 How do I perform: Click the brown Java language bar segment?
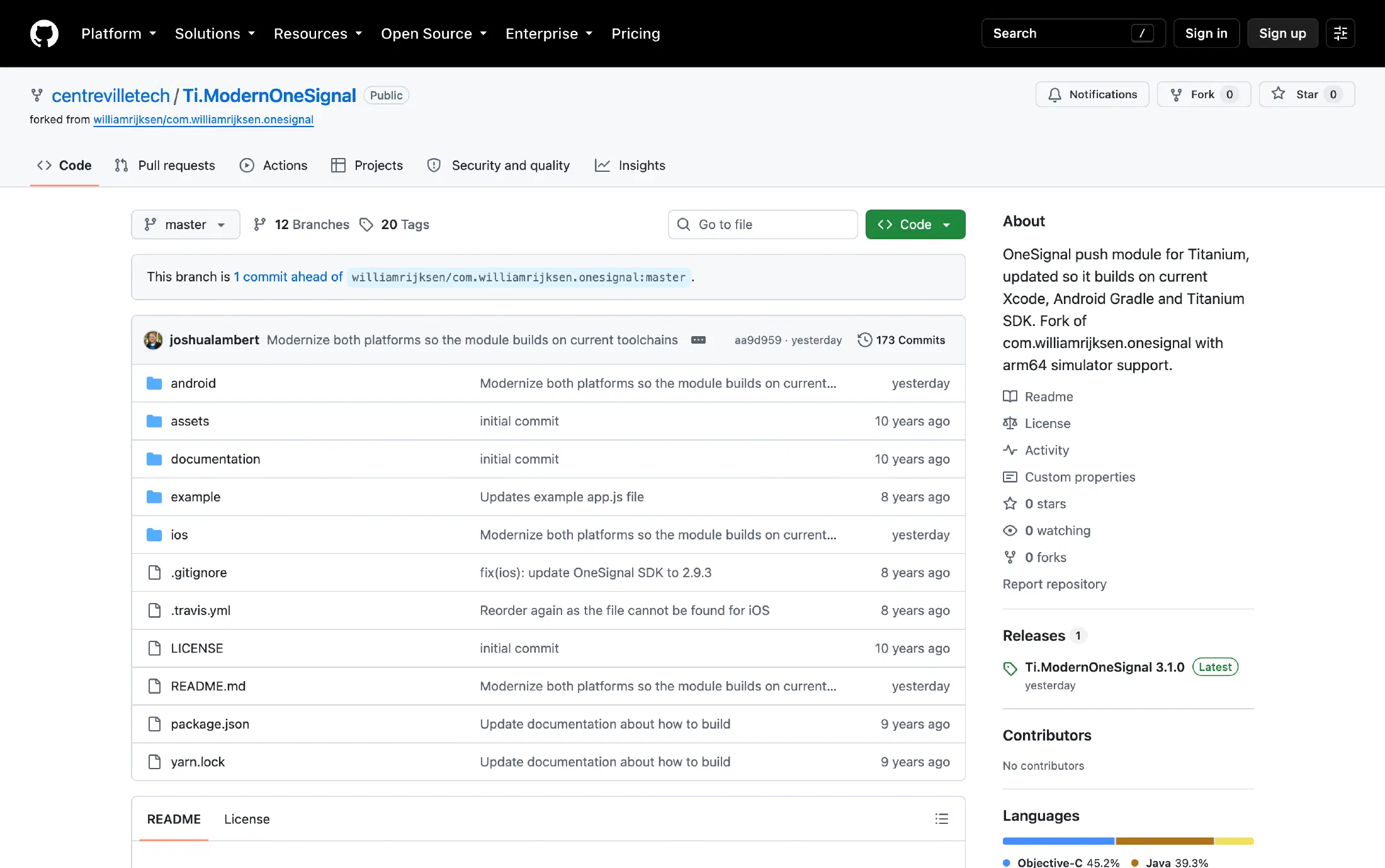click(1165, 841)
